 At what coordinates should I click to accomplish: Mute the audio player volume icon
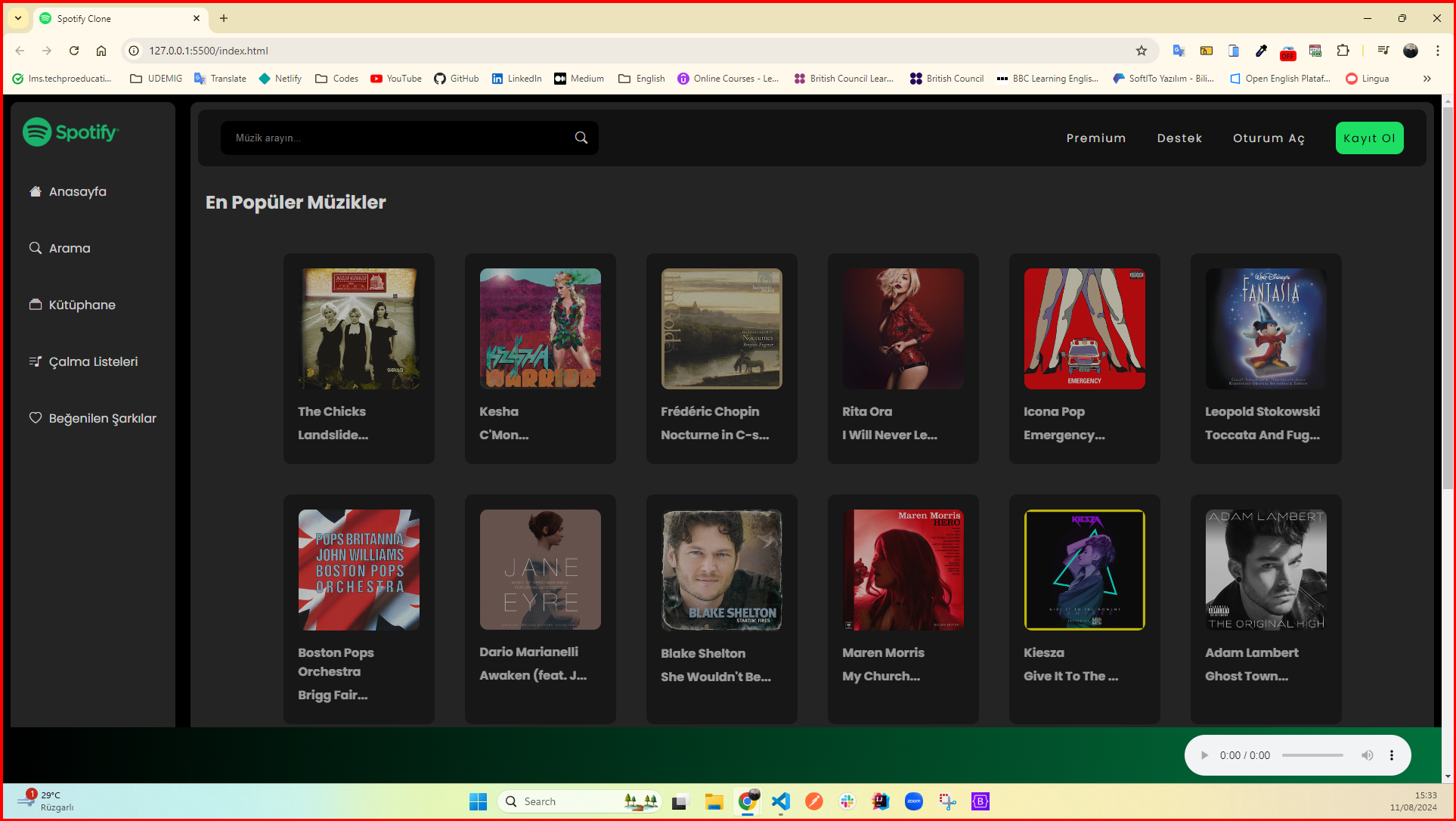(1367, 755)
